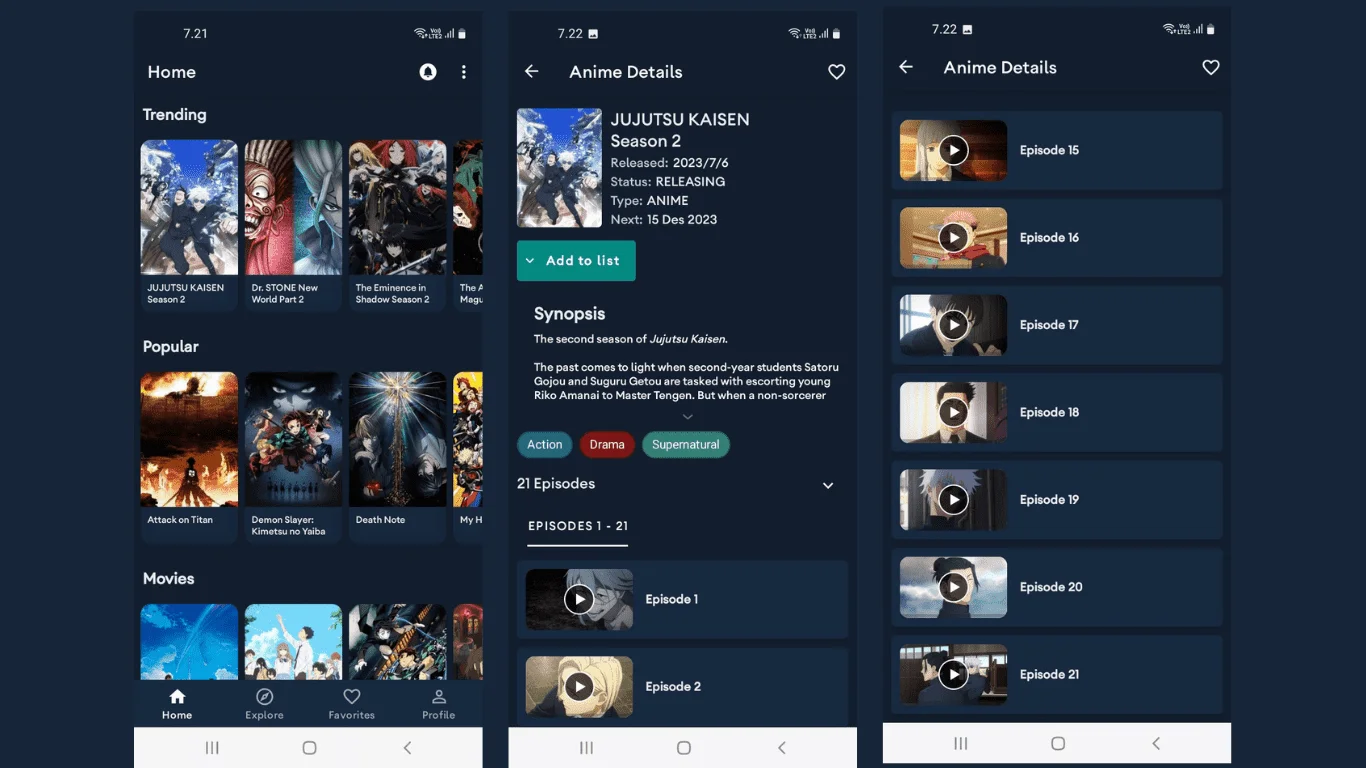The image size is (1366, 768).
Task: Play Episode 1
Action: coord(579,599)
